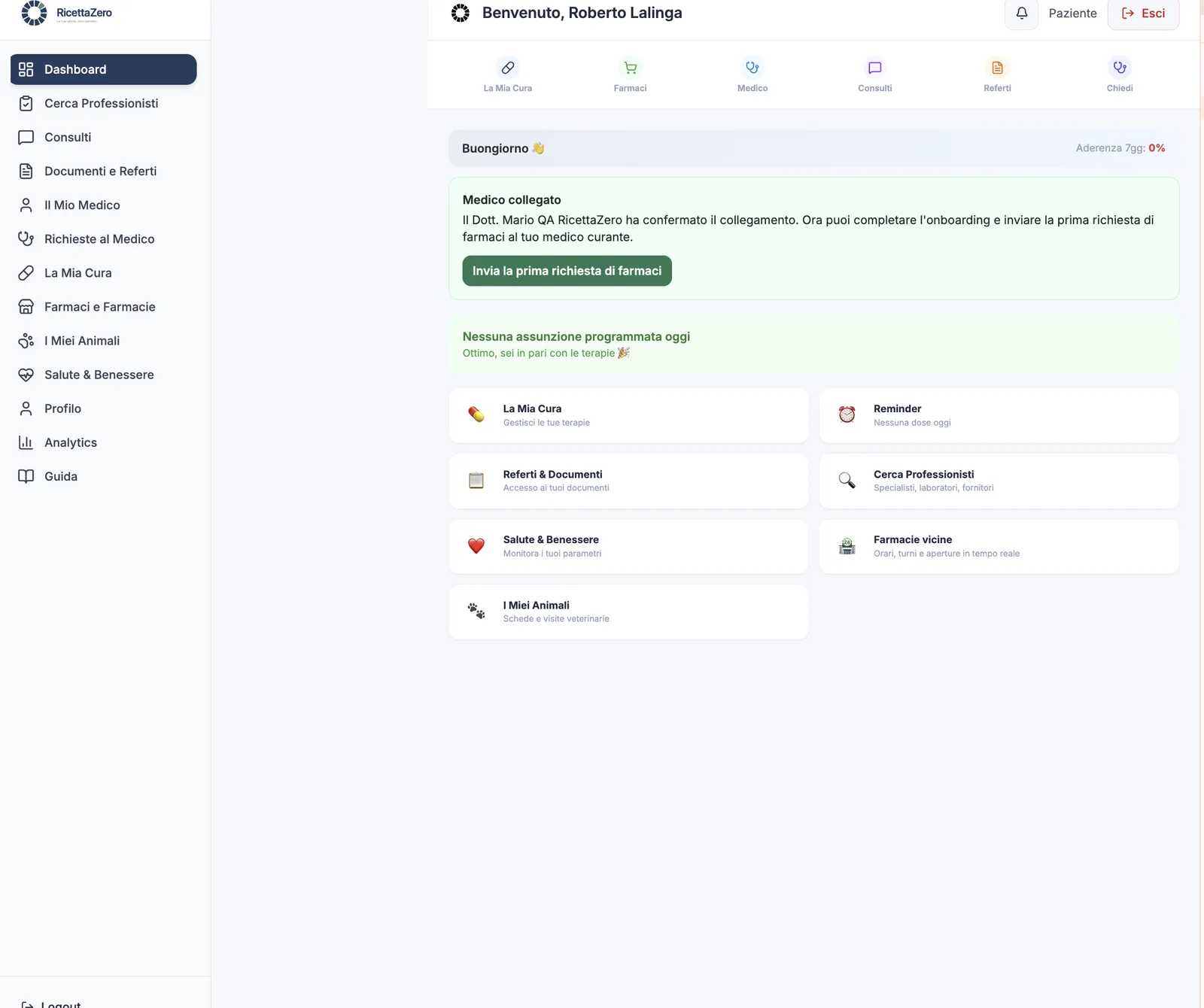
Task: Click the Aderenza 7gg: 0% text
Action: [1120, 148]
